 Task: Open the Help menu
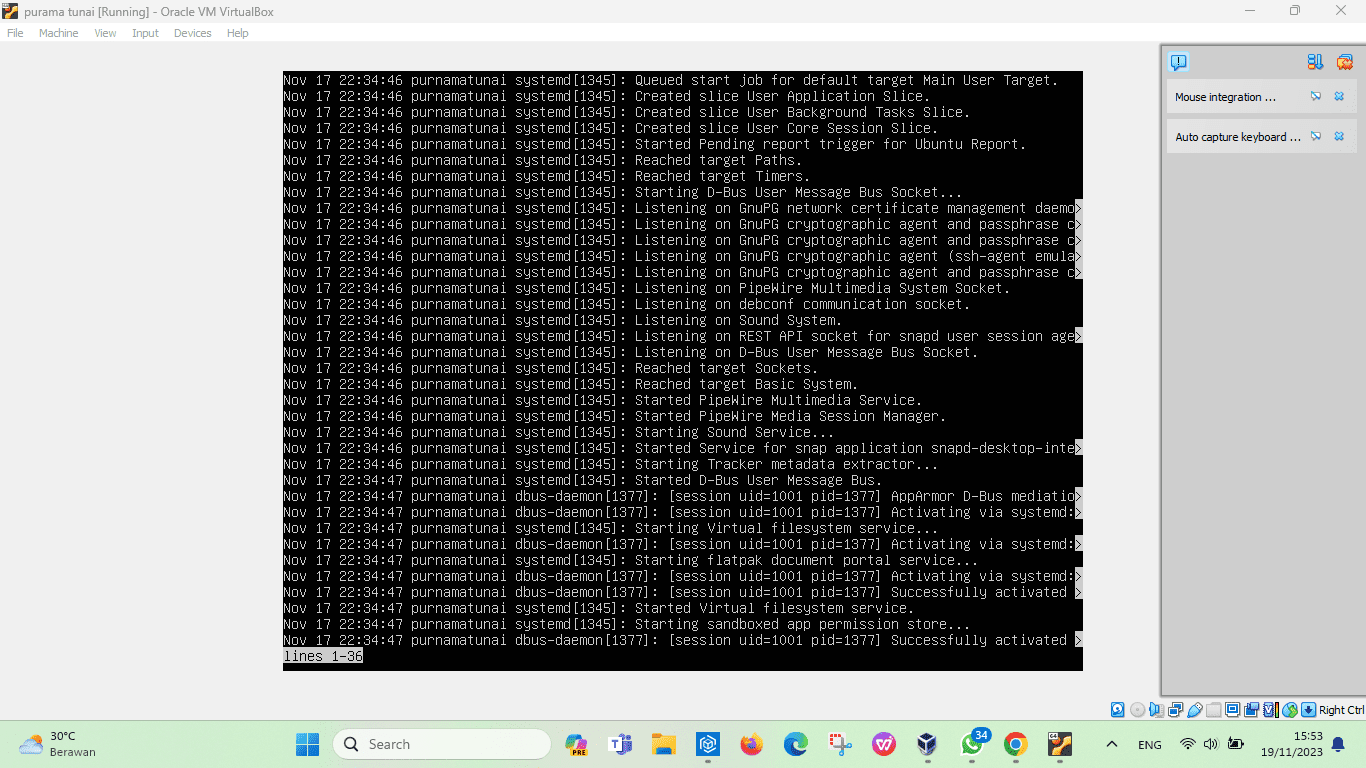coord(237,33)
